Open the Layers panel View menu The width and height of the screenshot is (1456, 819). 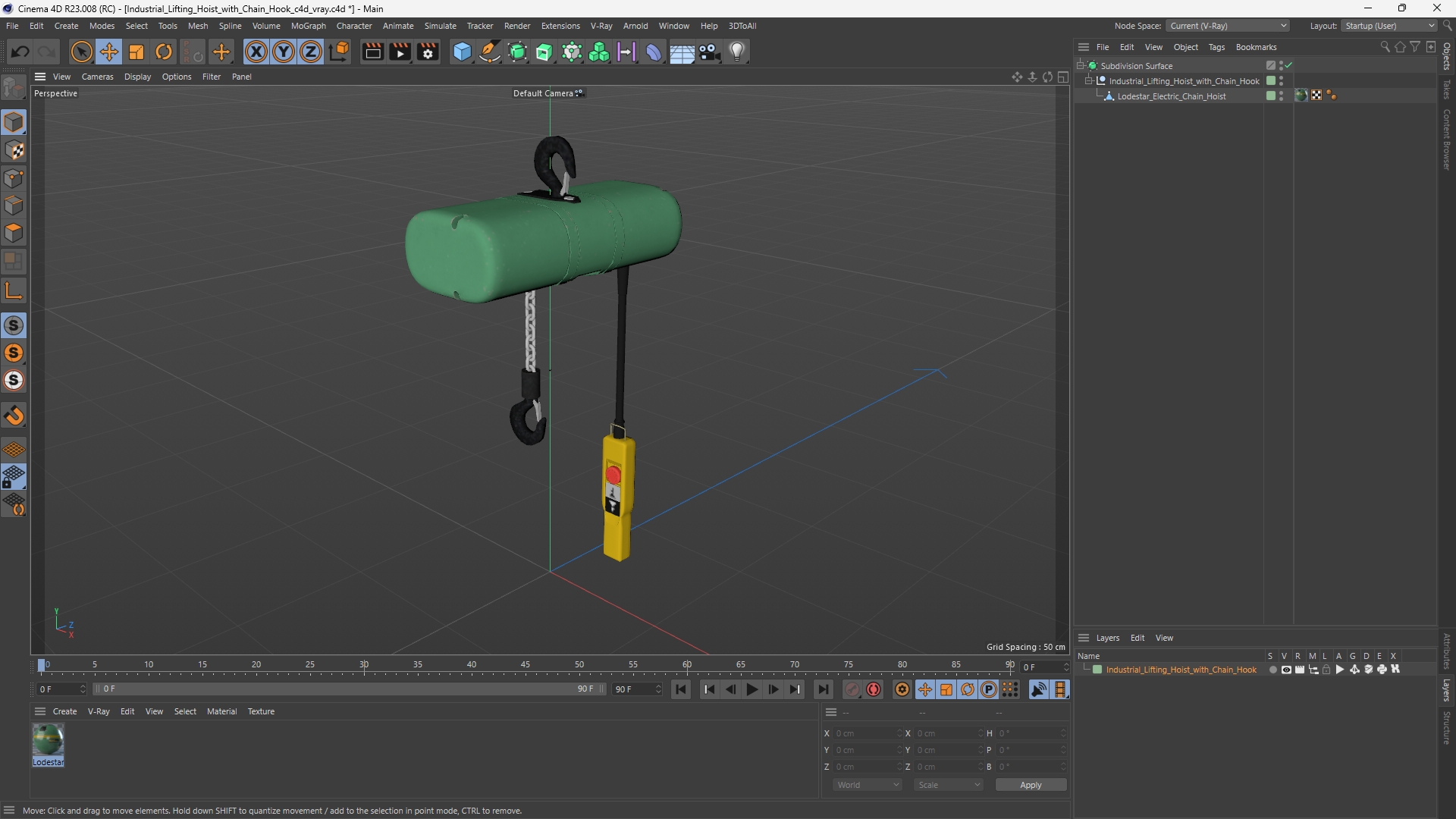pyautogui.click(x=1164, y=638)
